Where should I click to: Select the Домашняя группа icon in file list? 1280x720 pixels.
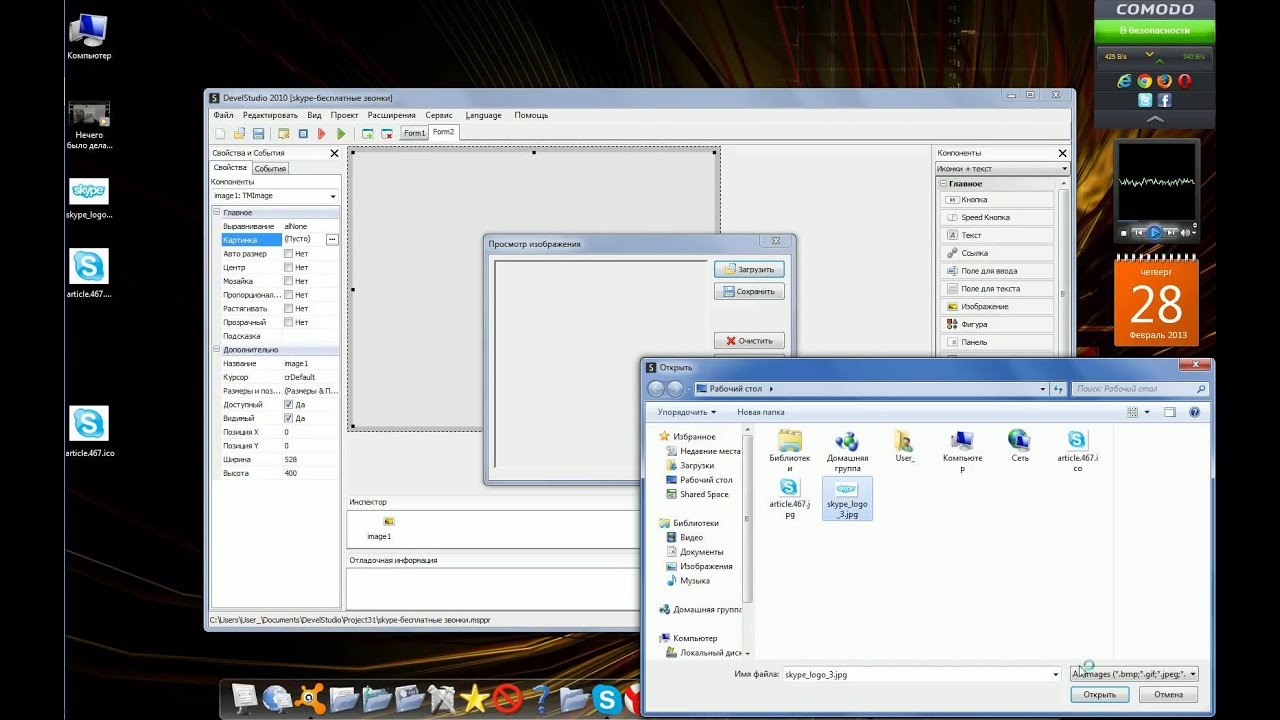(847, 451)
